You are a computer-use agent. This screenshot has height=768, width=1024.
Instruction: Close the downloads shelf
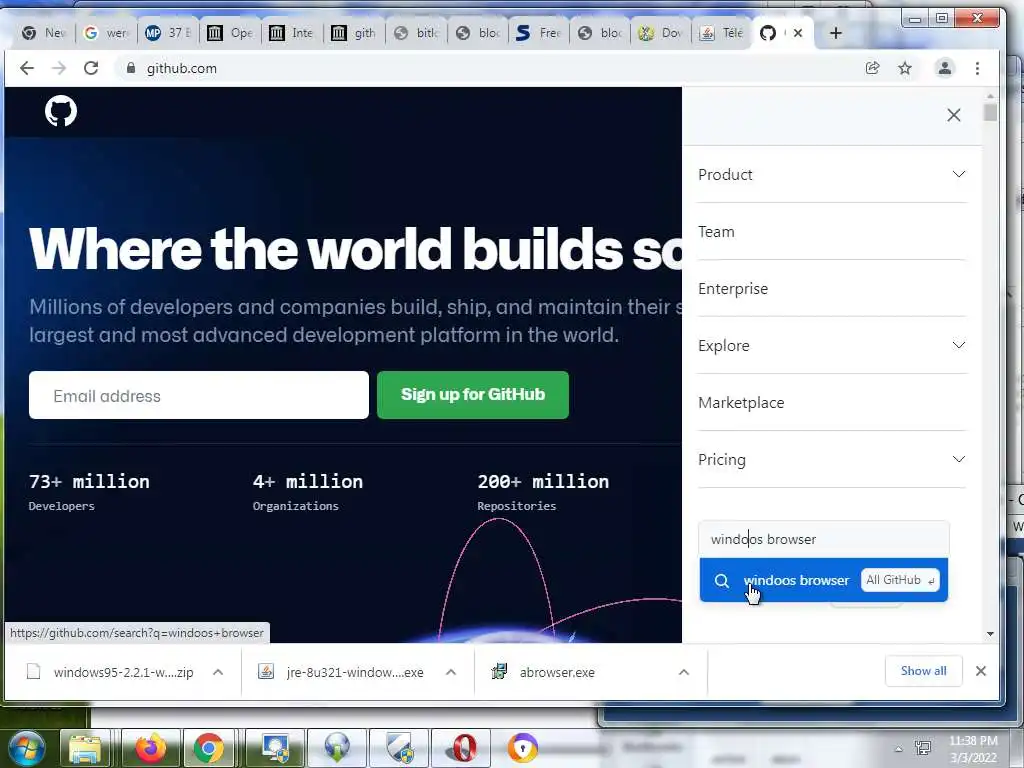[980, 671]
